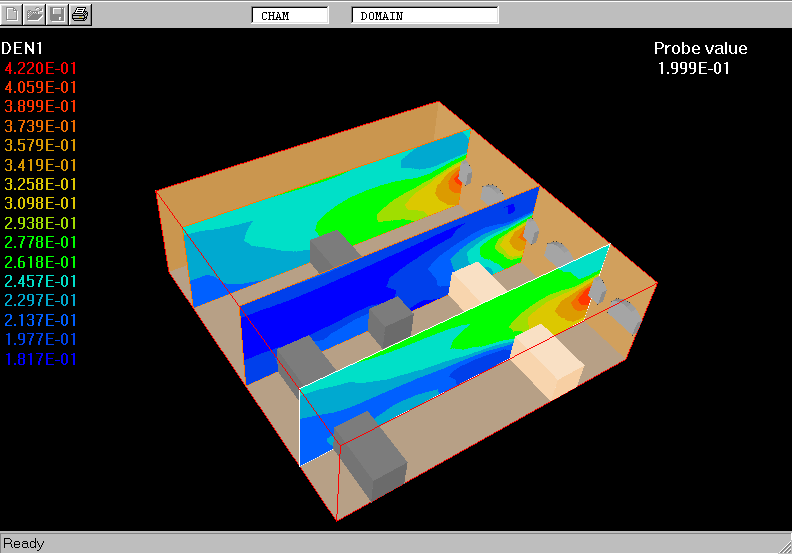Click the green 2.778E-01 legend entry
The height and width of the screenshot is (554, 792).
coord(41,242)
